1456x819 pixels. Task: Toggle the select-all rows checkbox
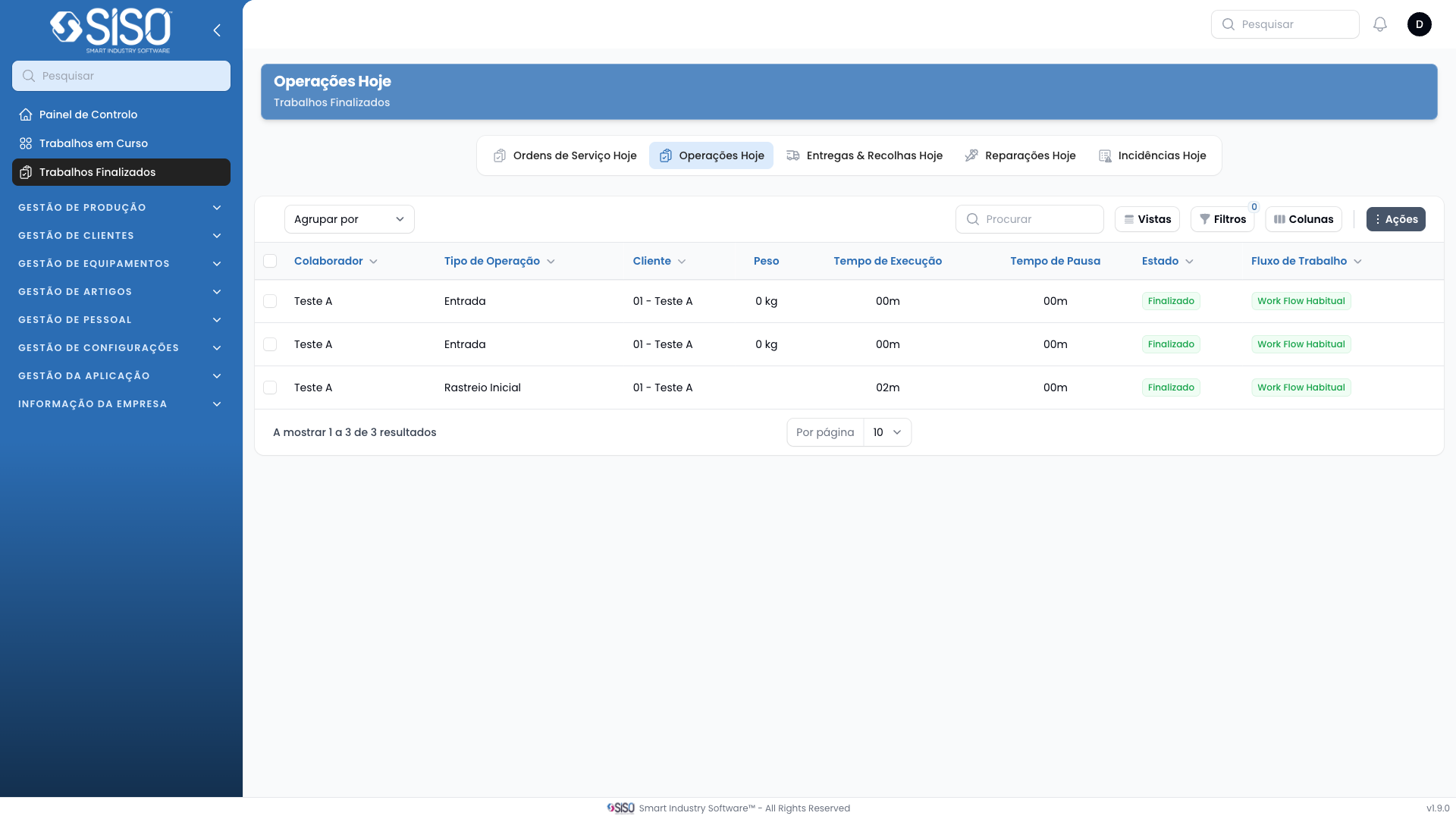click(270, 261)
